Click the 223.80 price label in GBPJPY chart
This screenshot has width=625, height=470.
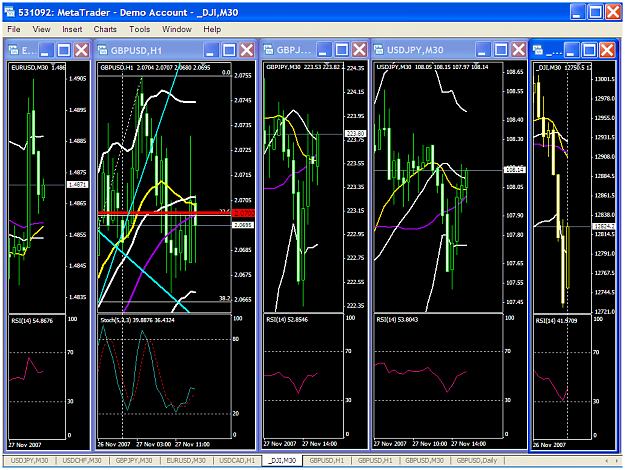pos(355,134)
